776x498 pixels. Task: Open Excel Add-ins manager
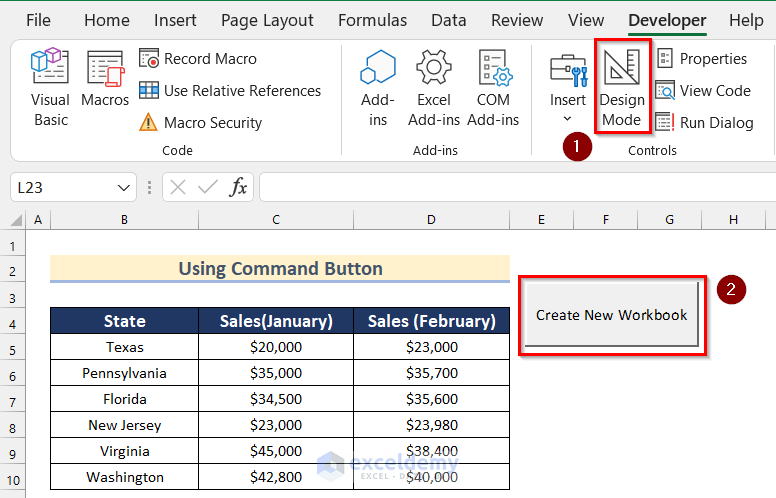434,88
